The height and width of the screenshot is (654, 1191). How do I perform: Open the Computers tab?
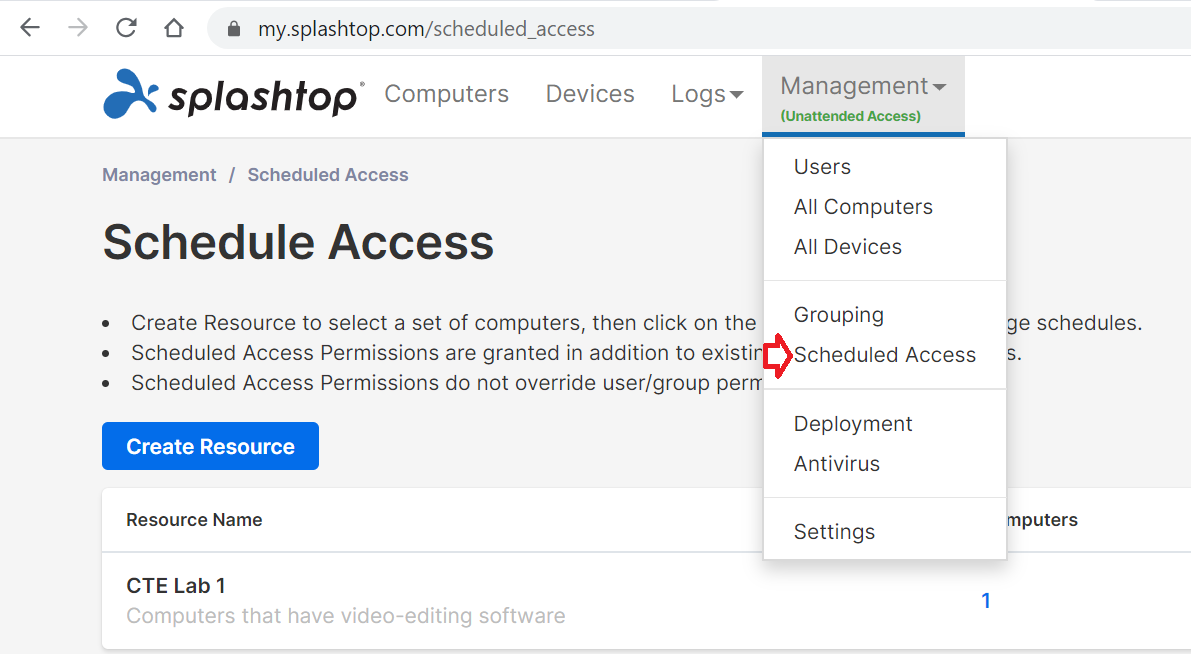446,94
